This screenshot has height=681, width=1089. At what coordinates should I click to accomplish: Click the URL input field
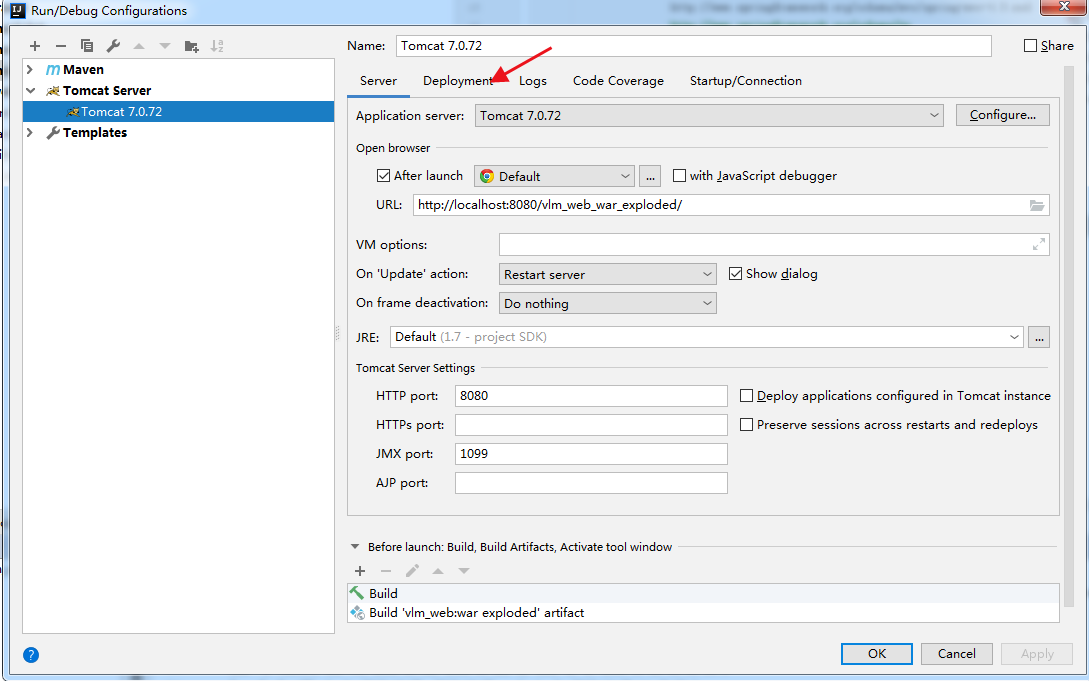tap(731, 205)
